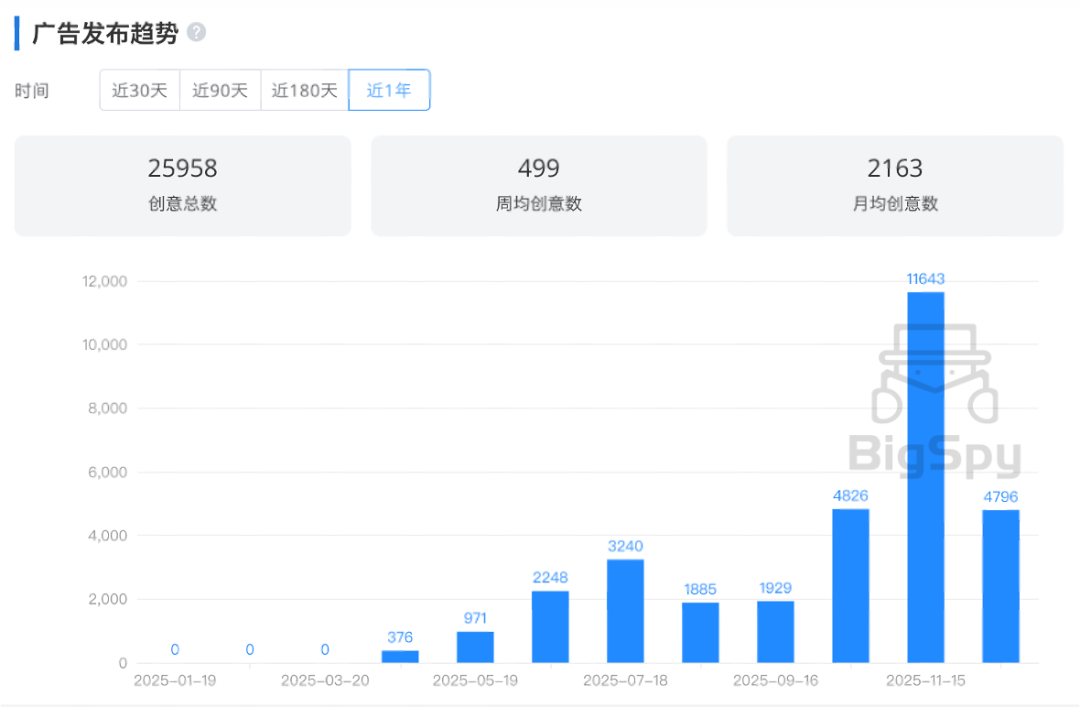
Task: Switch to the 近90天 time range
Action: pos(220,90)
